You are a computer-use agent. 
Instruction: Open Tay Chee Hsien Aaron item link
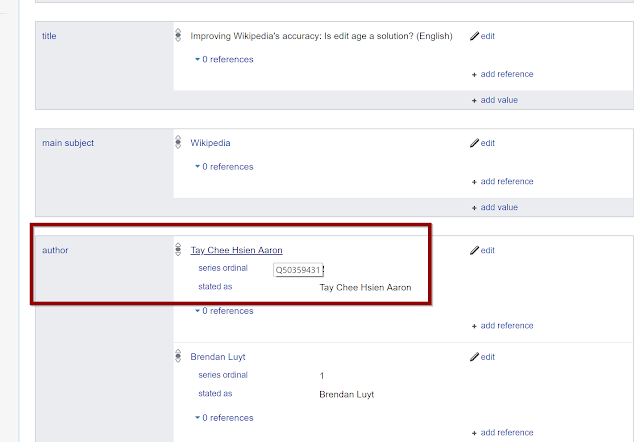pos(236,250)
